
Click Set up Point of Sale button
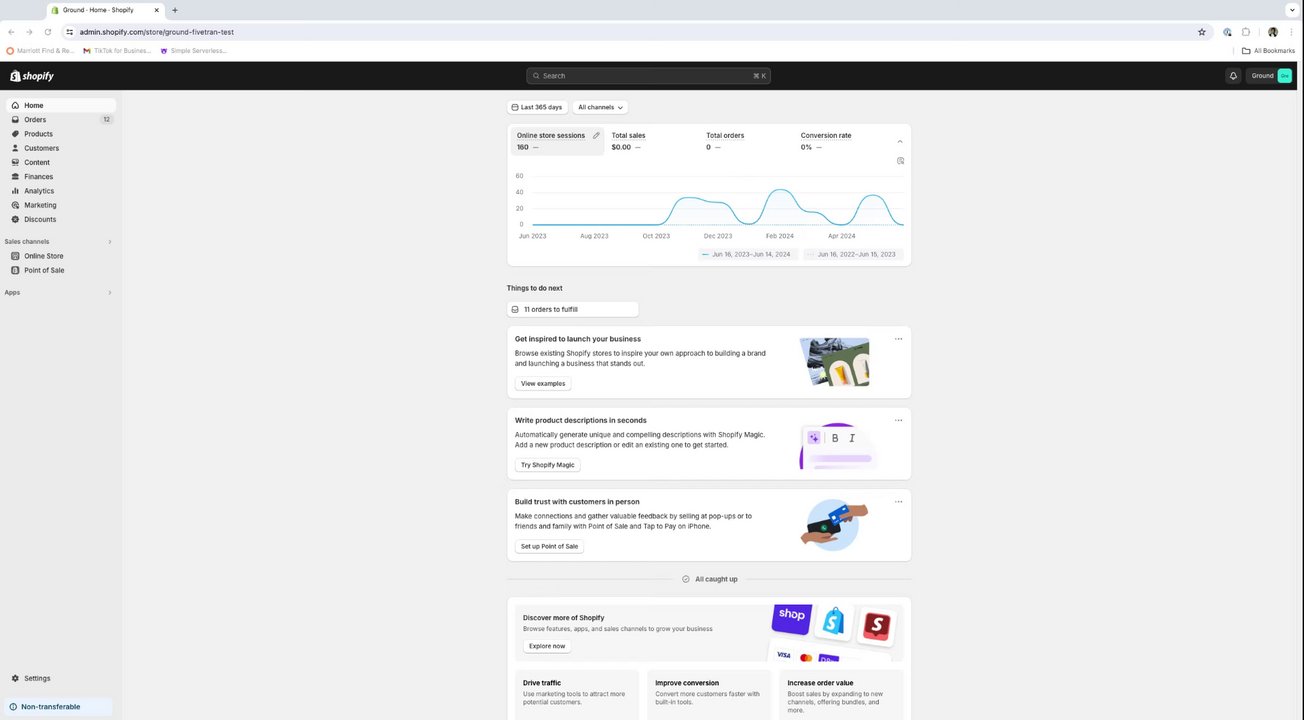coord(549,546)
